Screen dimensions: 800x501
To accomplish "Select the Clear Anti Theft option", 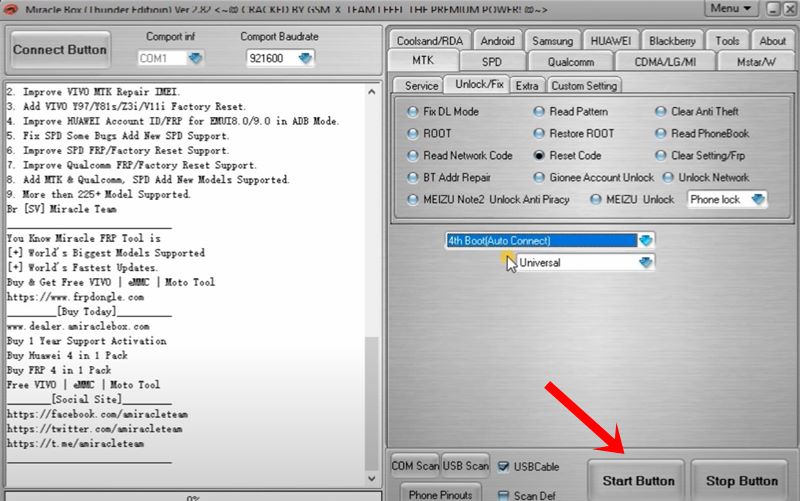I will [697, 111].
